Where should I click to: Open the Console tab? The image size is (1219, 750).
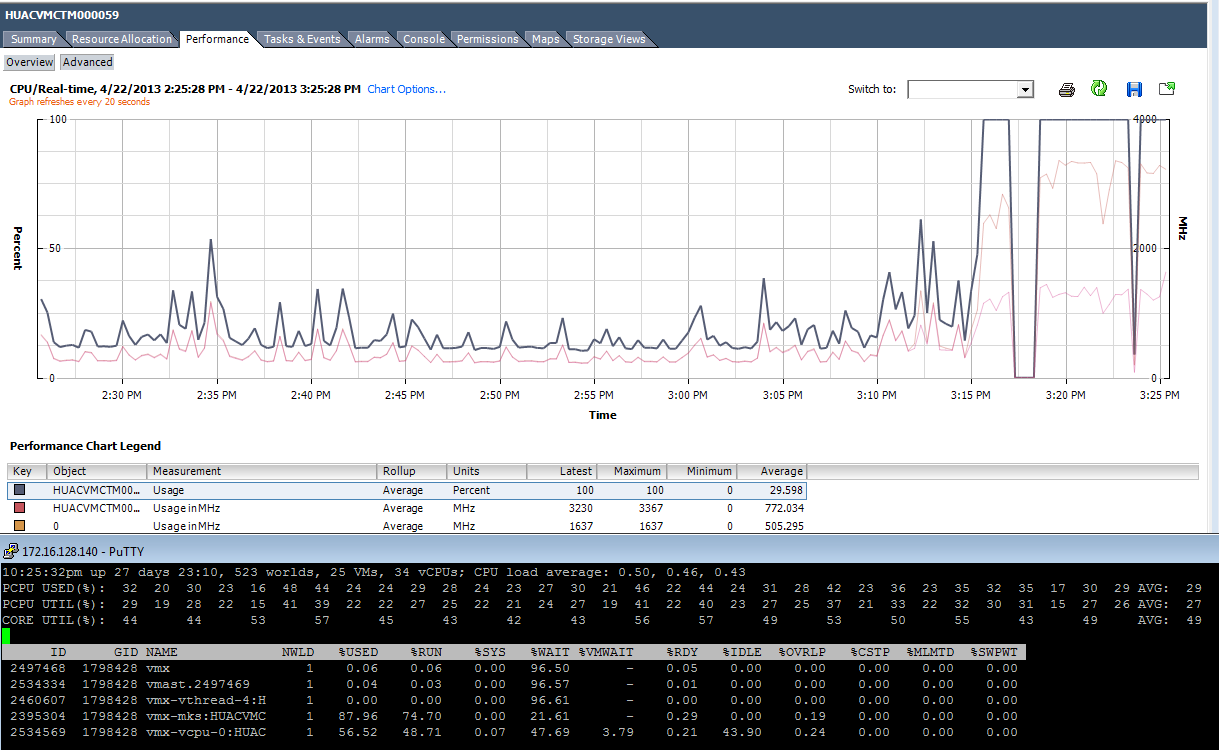[423, 39]
